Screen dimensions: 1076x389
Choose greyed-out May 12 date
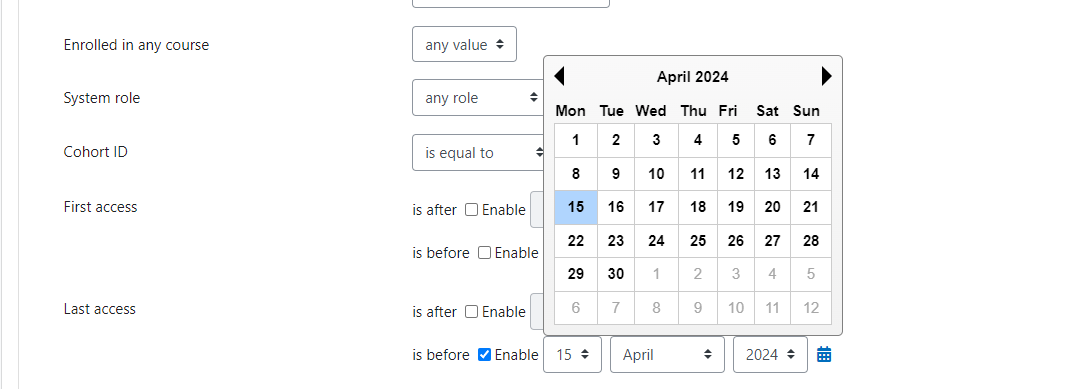pos(811,307)
